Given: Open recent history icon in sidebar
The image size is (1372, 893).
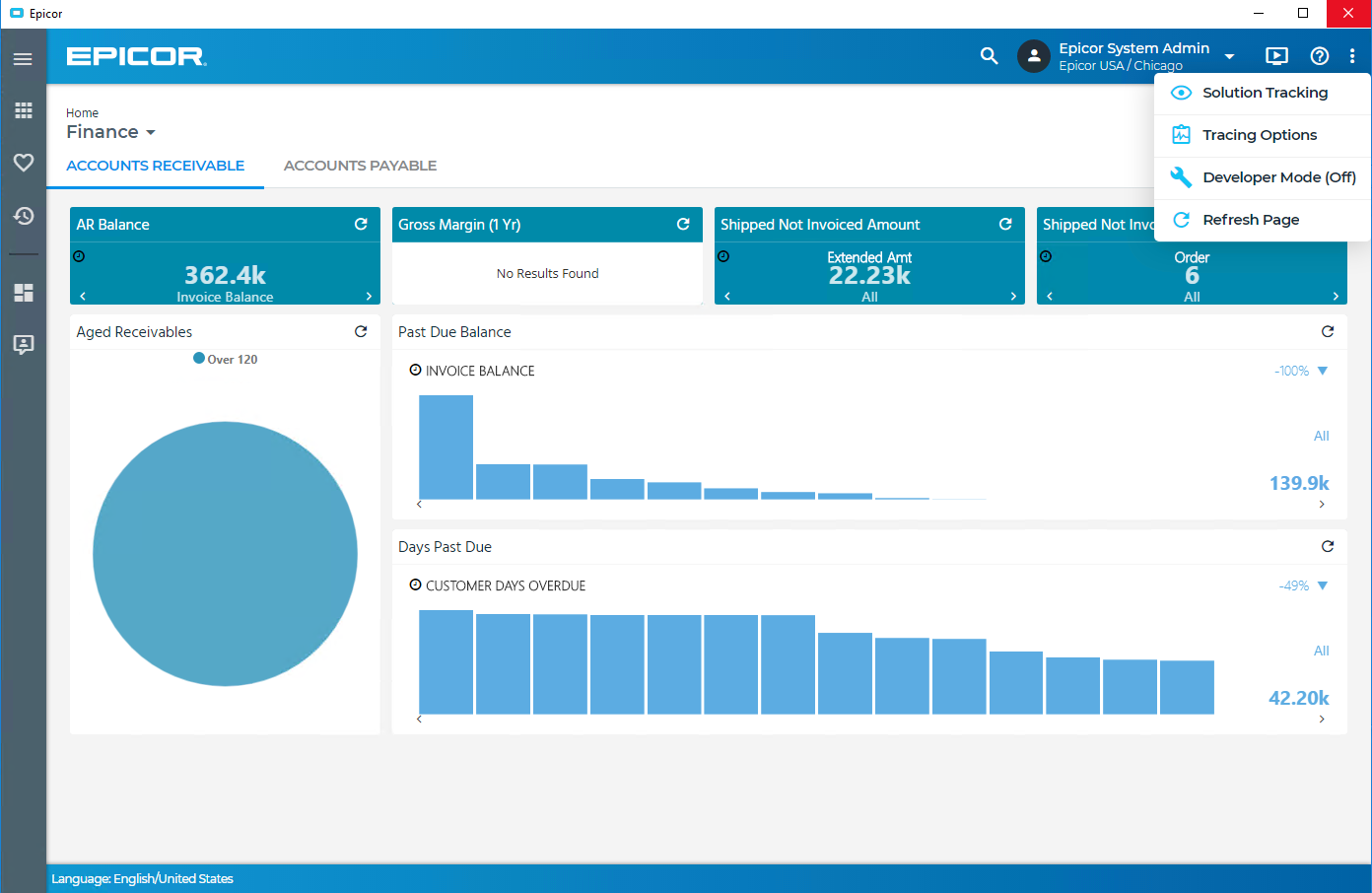Looking at the screenshot, I should (23, 216).
